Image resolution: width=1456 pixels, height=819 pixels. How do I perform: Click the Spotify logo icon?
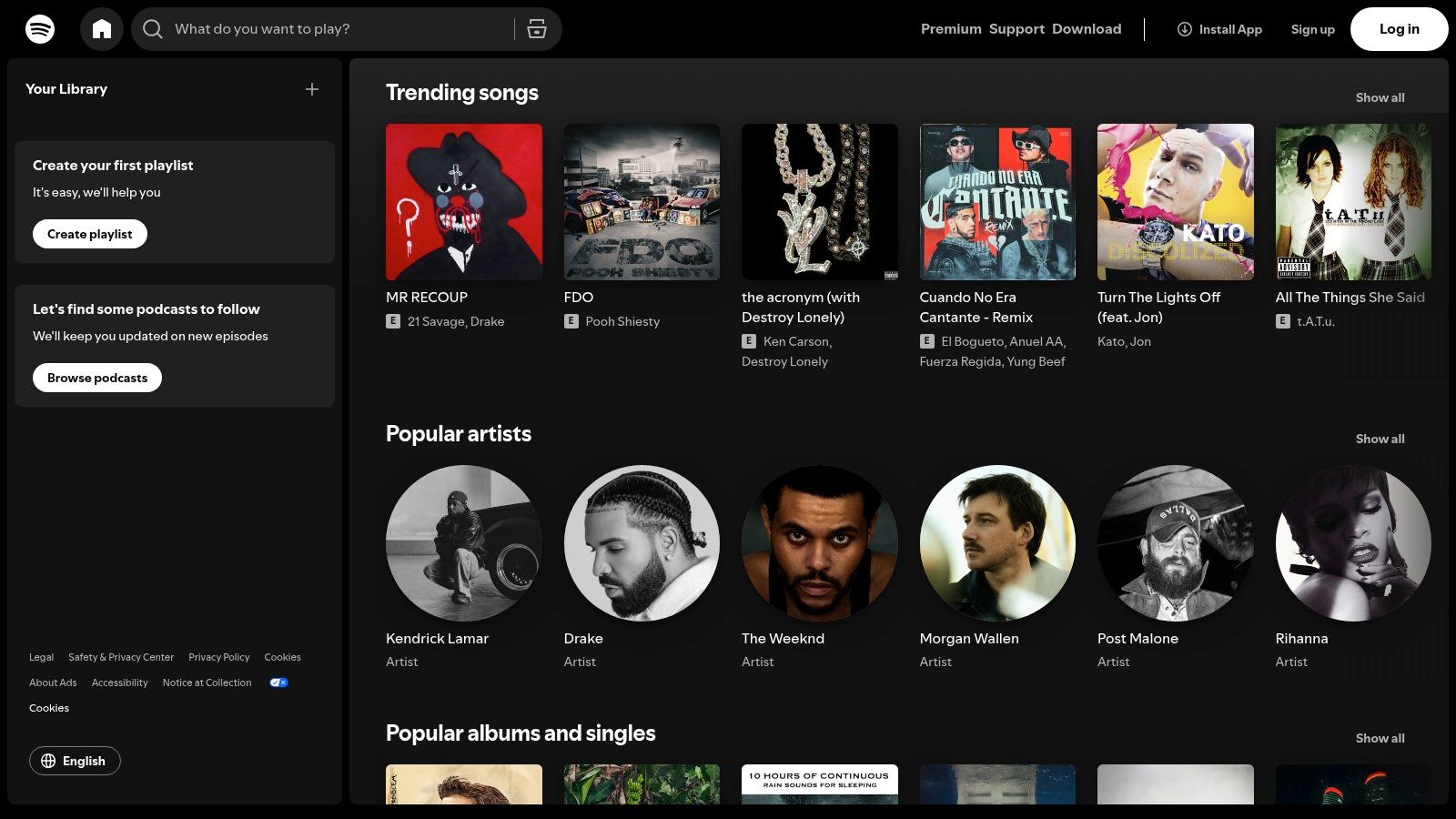coord(36,28)
